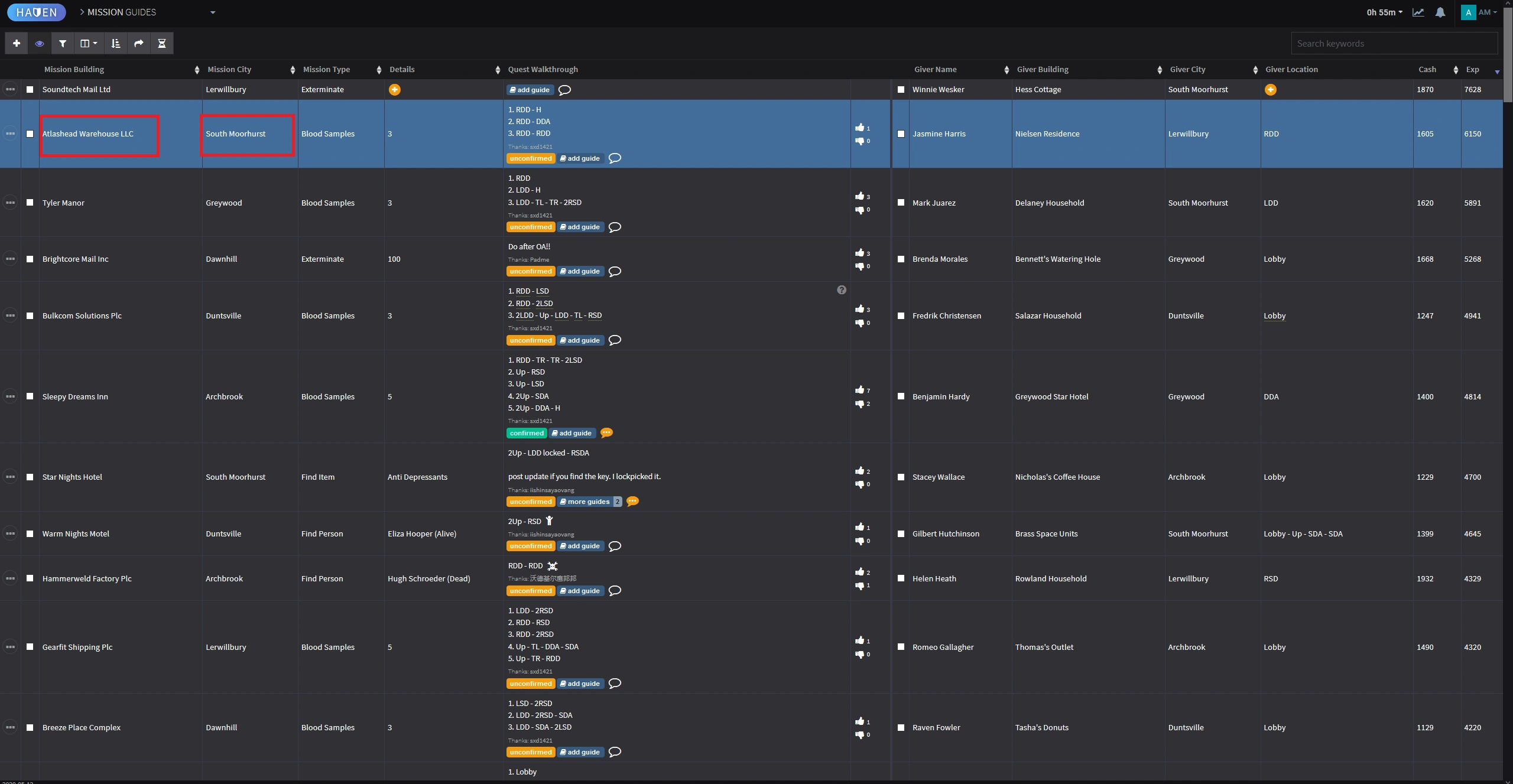Click add guide for Soundtech Mail Ltd

(530, 90)
